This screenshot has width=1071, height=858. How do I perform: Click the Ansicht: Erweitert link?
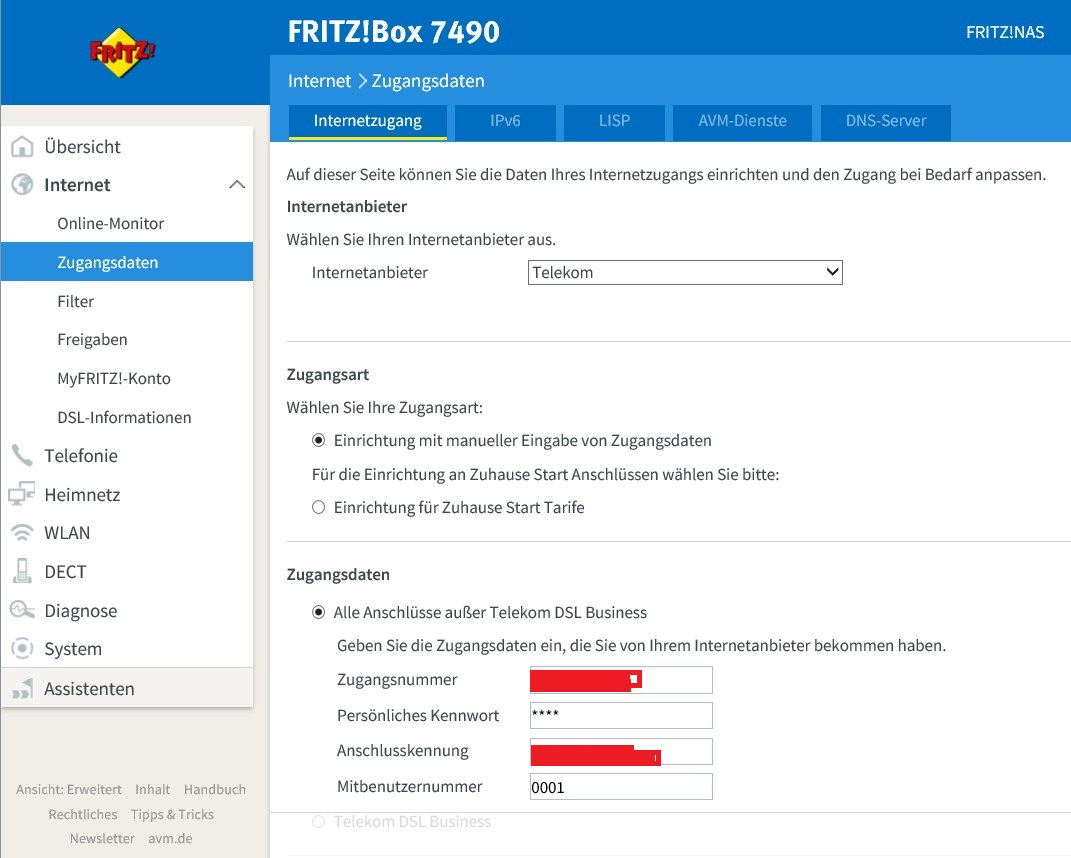click(69, 789)
